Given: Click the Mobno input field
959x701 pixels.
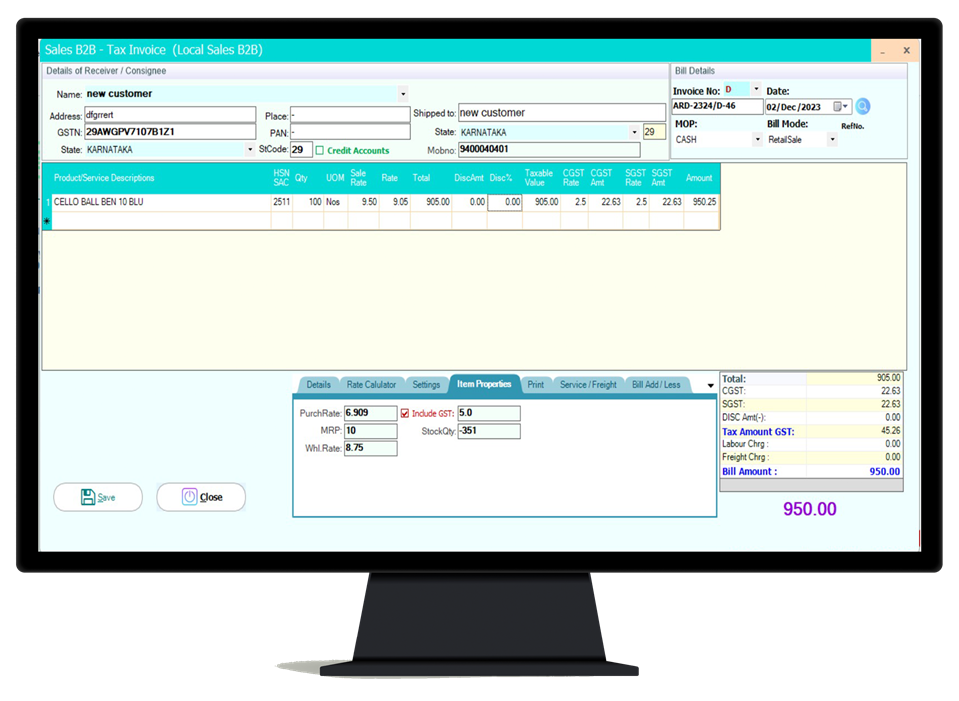Looking at the screenshot, I should (548, 150).
